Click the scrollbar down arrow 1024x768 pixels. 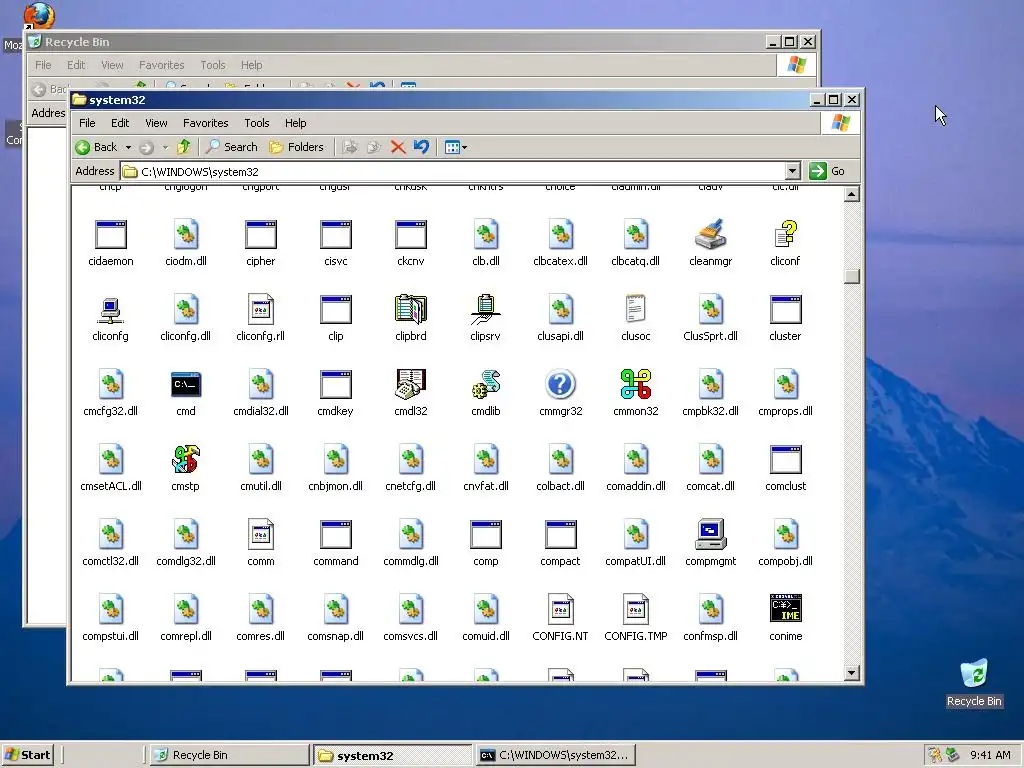pyautogui.click(x=852, y=673)
